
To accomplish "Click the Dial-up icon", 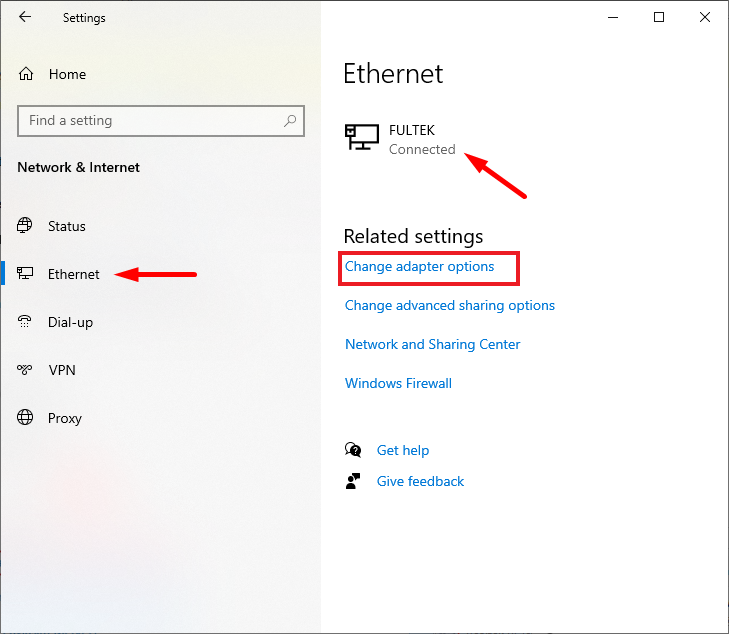I will coord(26,322).
